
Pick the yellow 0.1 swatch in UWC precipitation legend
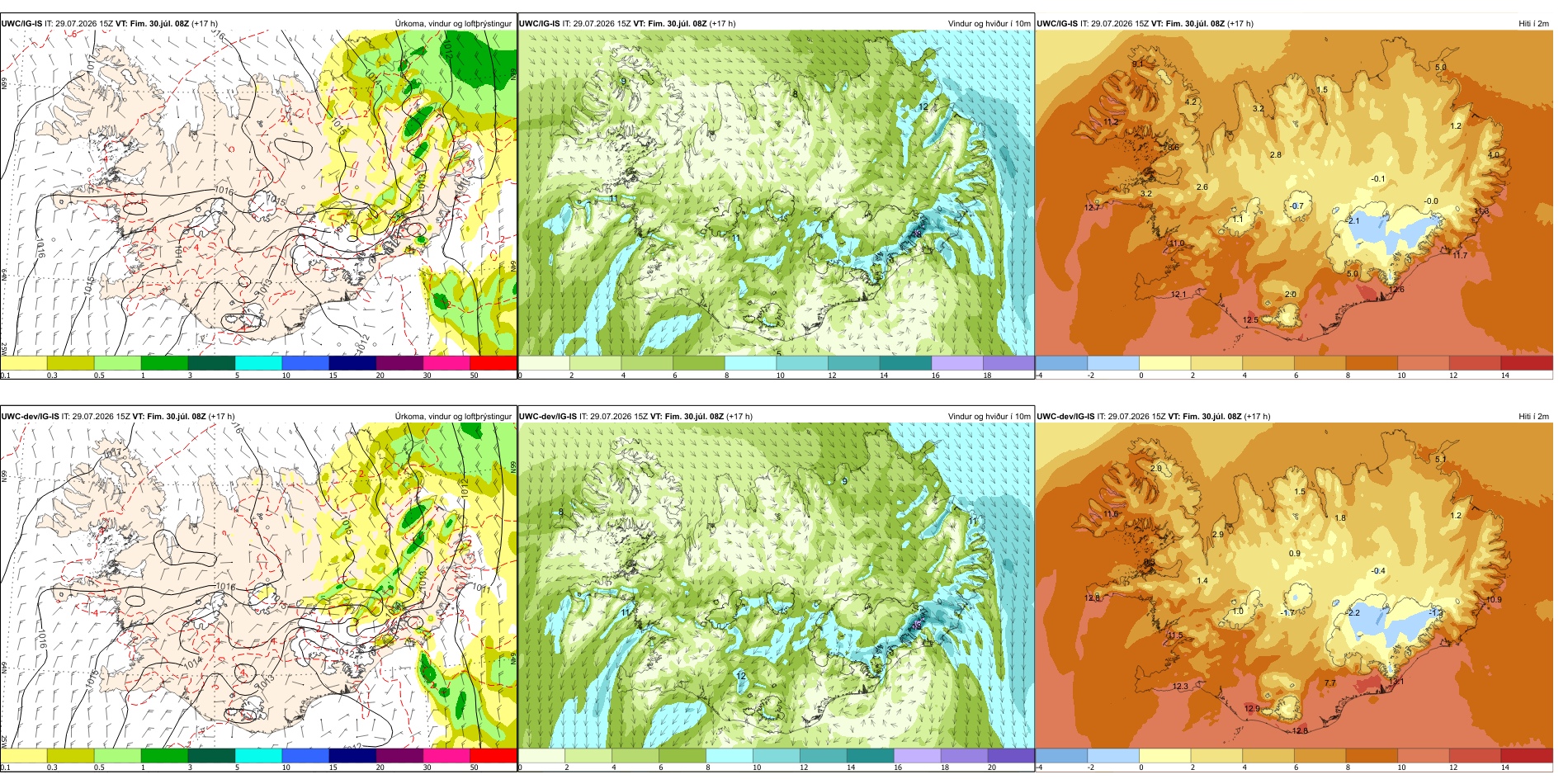click(24, 363)
